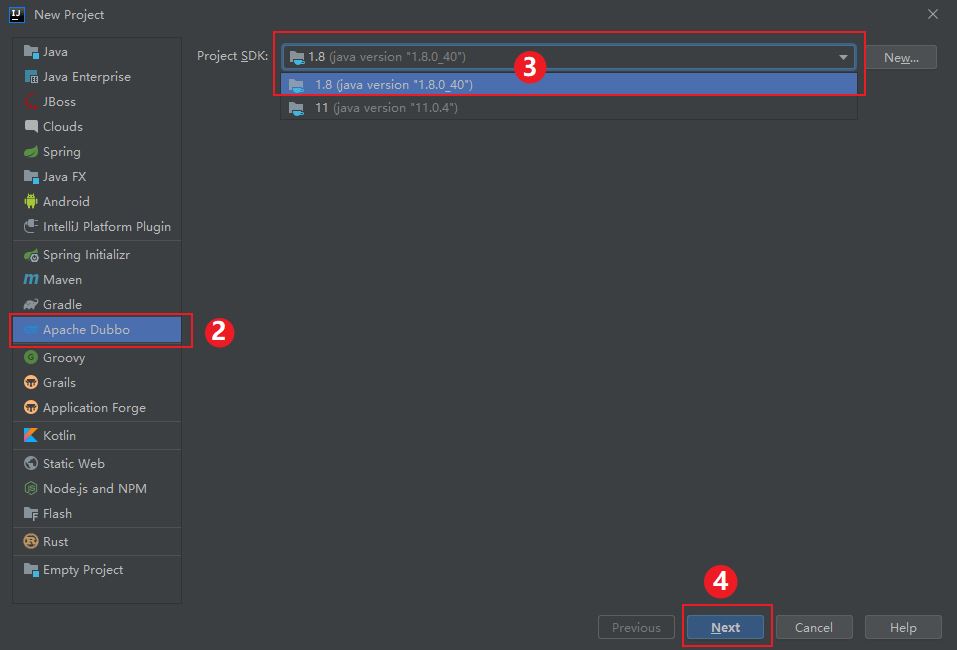Click the New... SDK button
This screenshot has height=650, width=957.
coord(901,57)
